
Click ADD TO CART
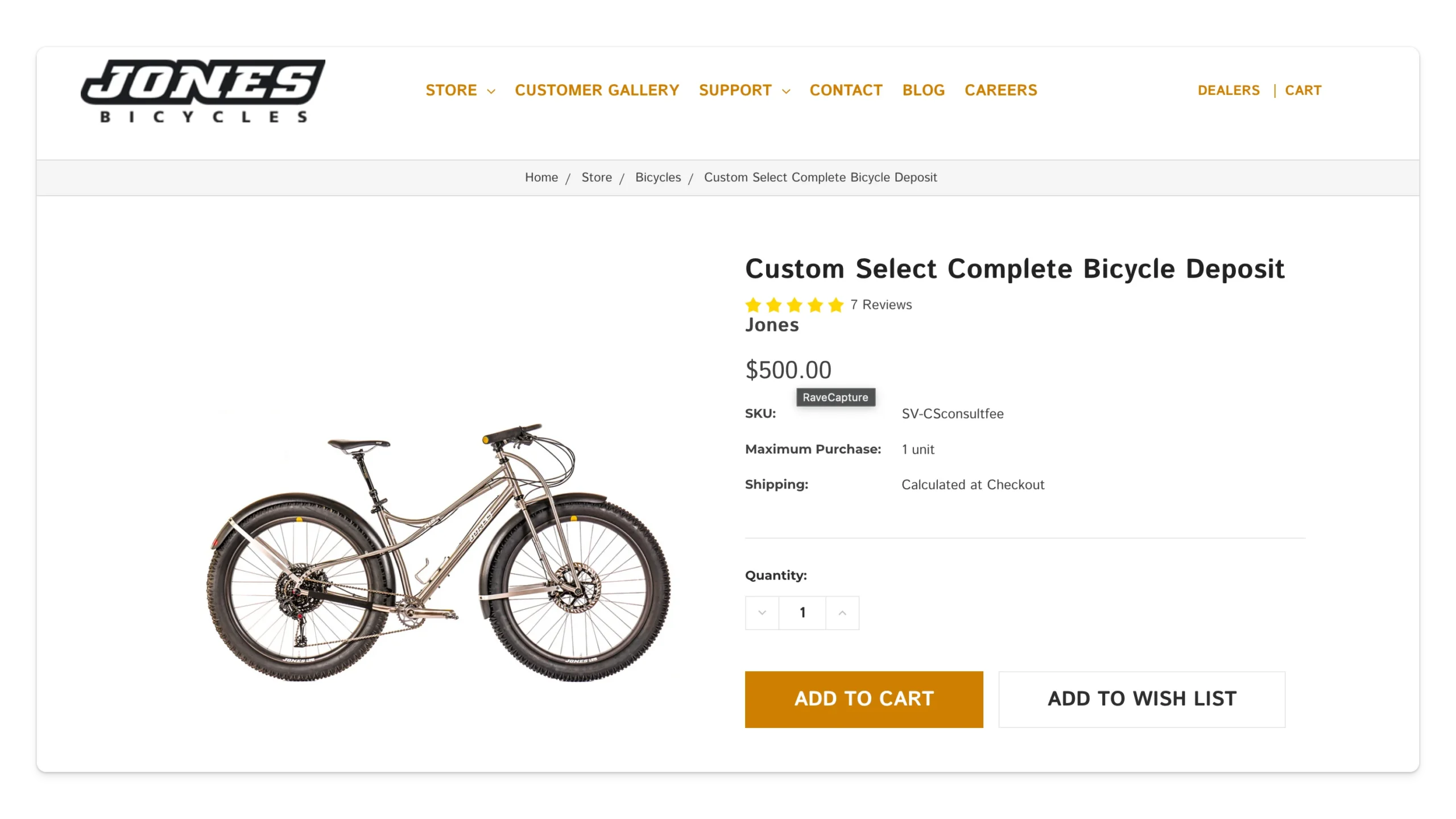pos(863,699)
